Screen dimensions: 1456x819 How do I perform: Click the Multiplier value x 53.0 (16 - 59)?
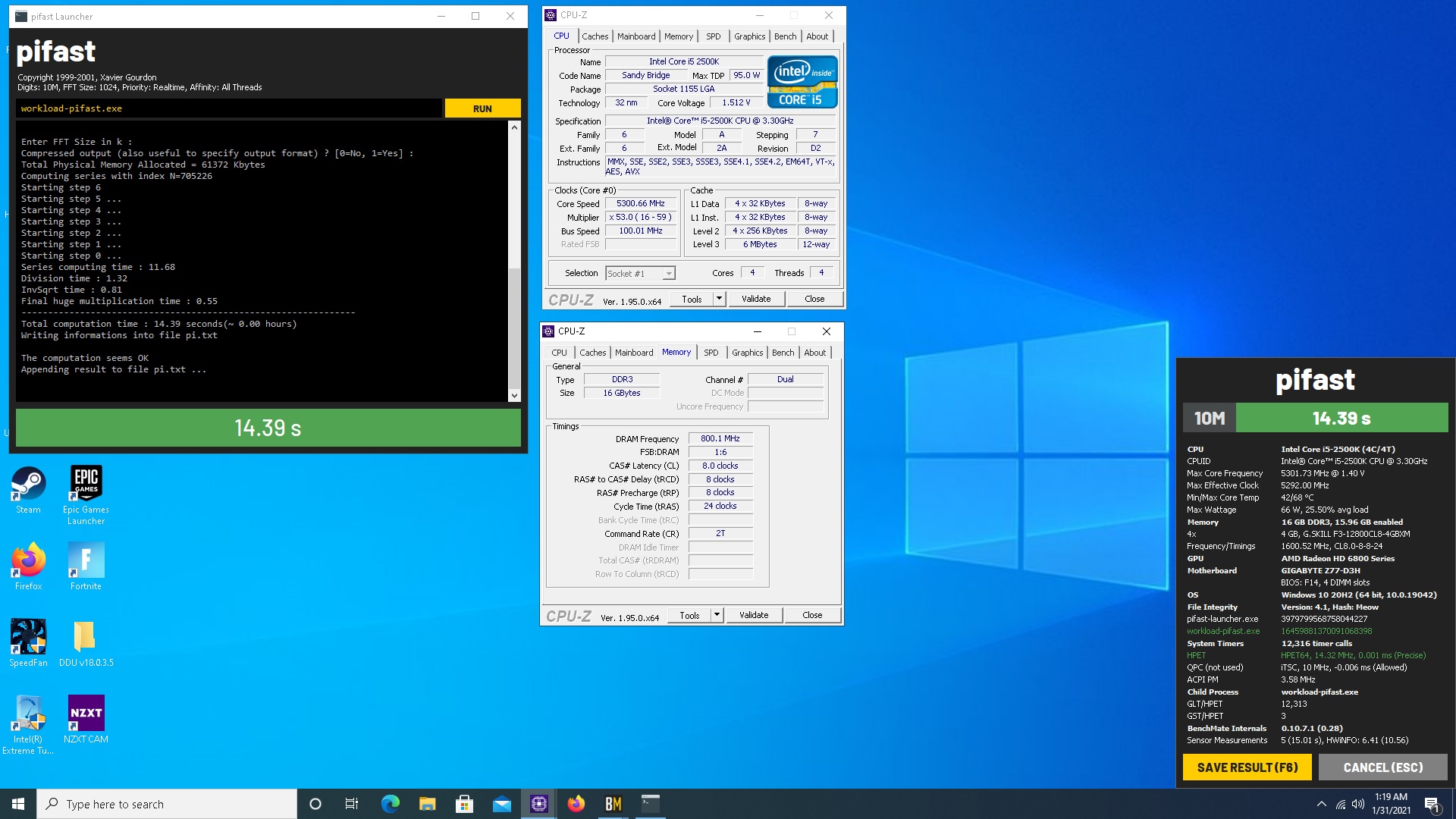pyautogui.click(x=641, y=218)
